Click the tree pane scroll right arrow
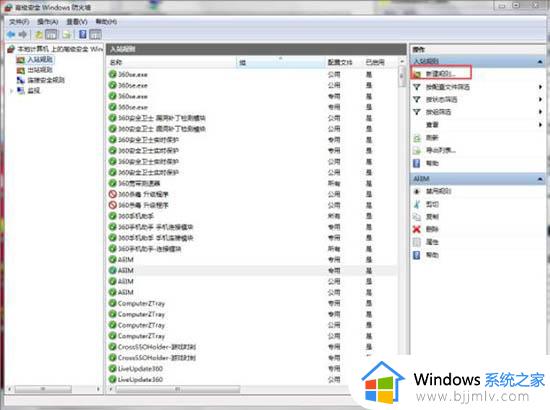550x410 pixels. (98, 389)
